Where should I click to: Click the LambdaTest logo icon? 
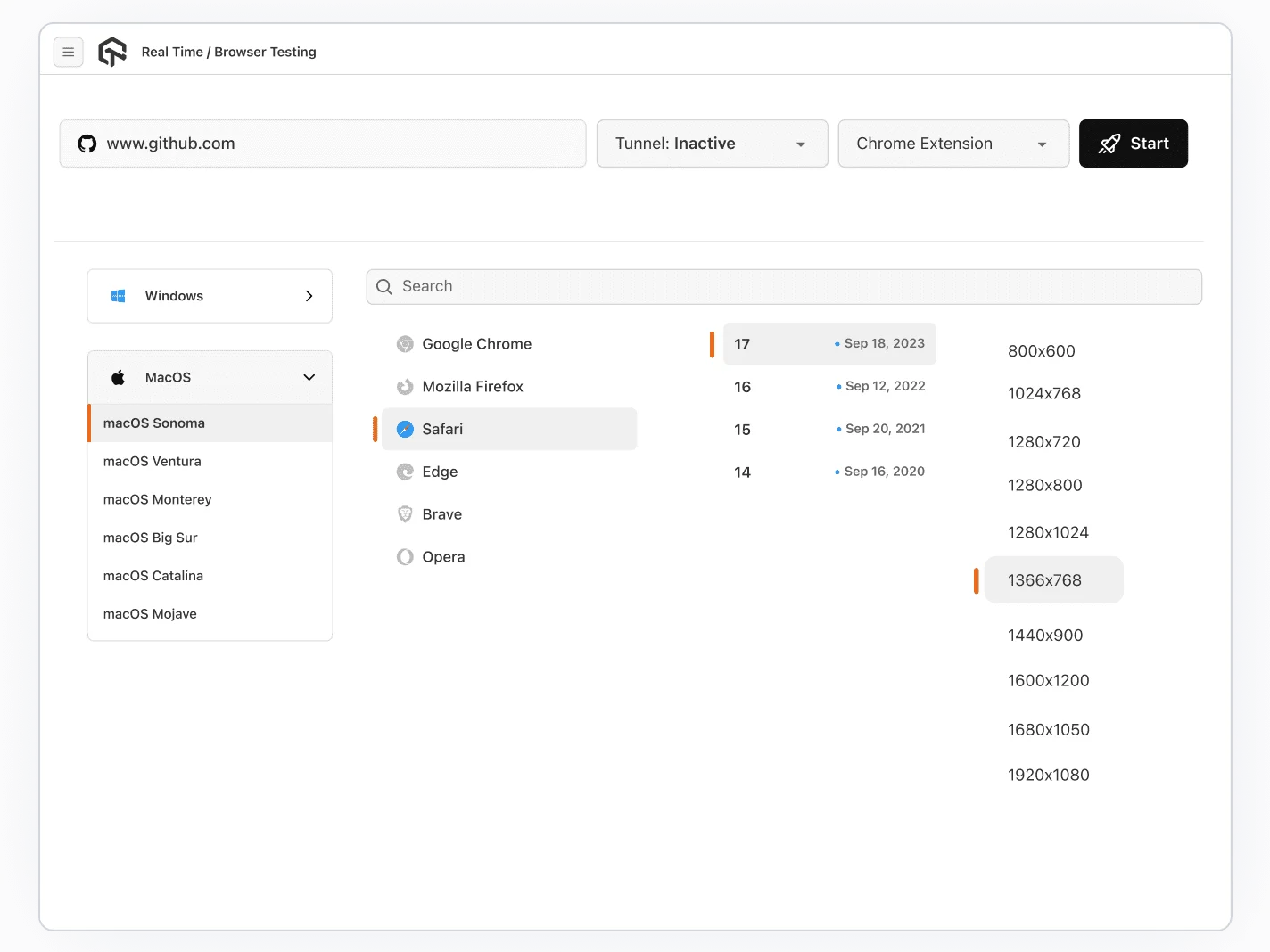(112, 52)
